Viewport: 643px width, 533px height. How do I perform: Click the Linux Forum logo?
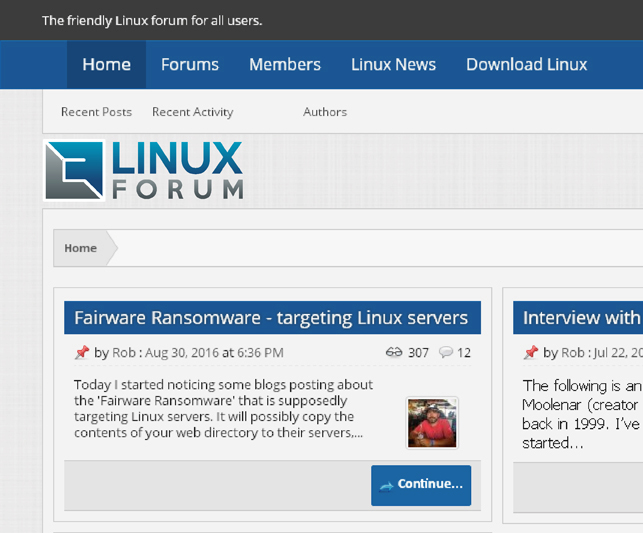point(144,170)
